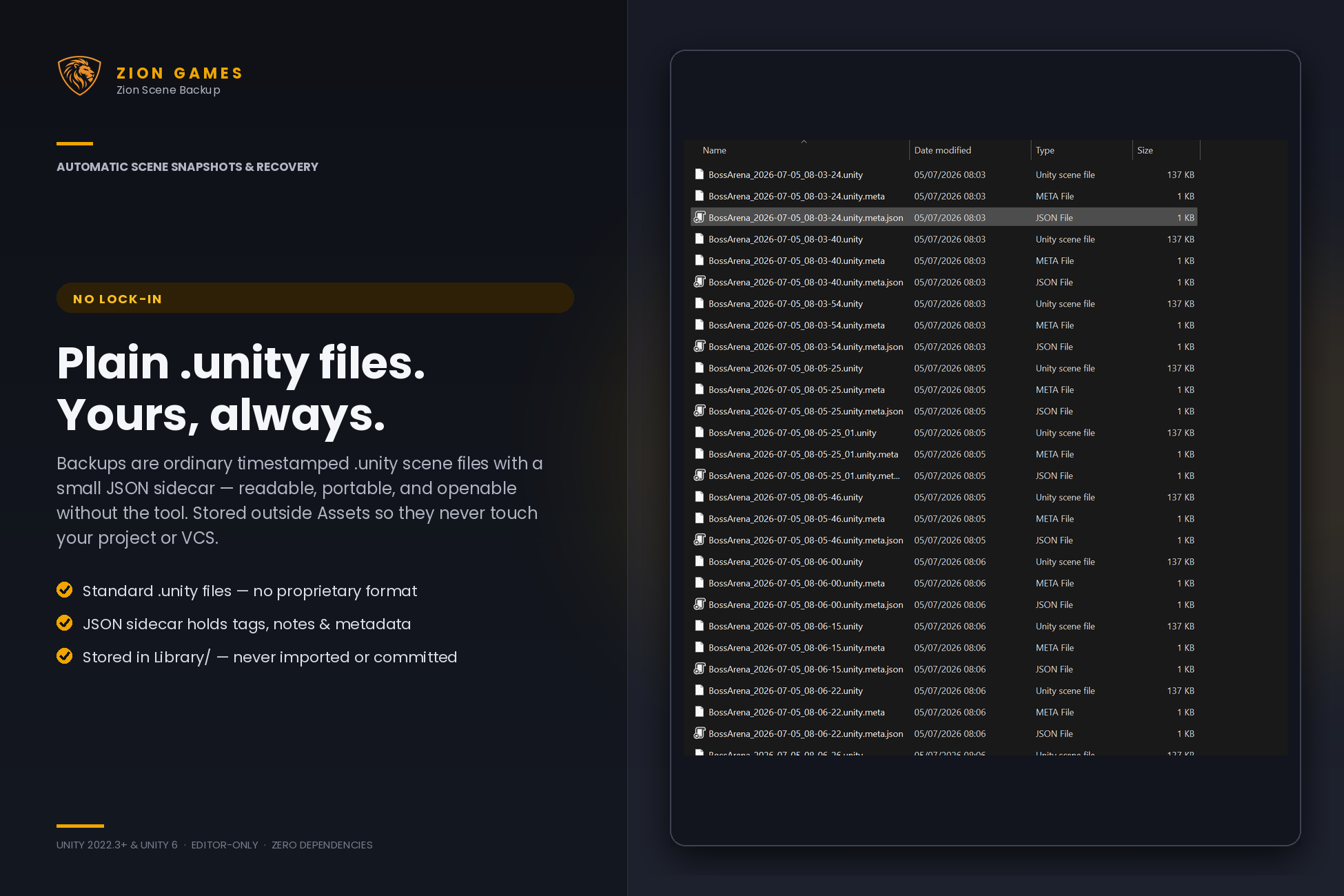Click JSON icon of BossArena_2026-07-05_08-06-00.unity.meta.json
Screen dimensions: 1344x896
pyautogui.click(x=699, y=604)
